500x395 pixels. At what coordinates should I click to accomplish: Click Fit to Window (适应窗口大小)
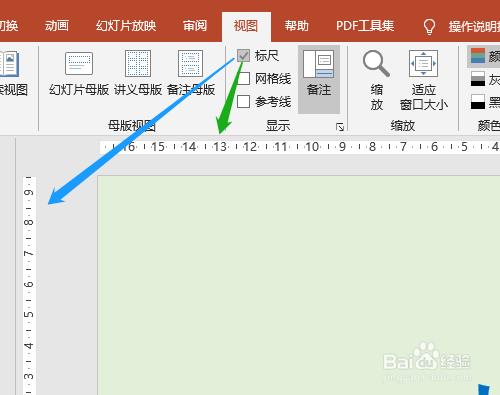tap(423, 80)
